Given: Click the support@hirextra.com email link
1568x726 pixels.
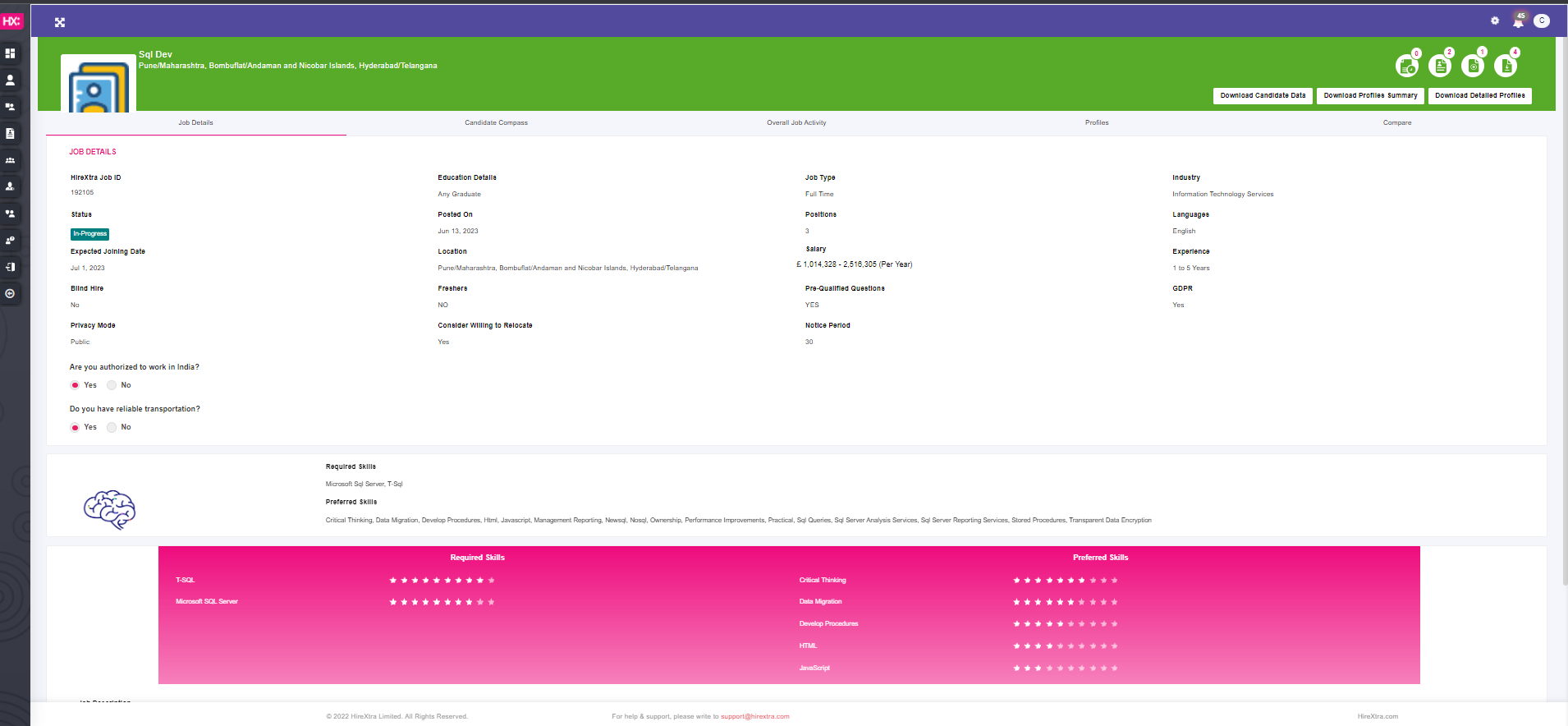Looking at the screenshot, I should pos(755,717).
